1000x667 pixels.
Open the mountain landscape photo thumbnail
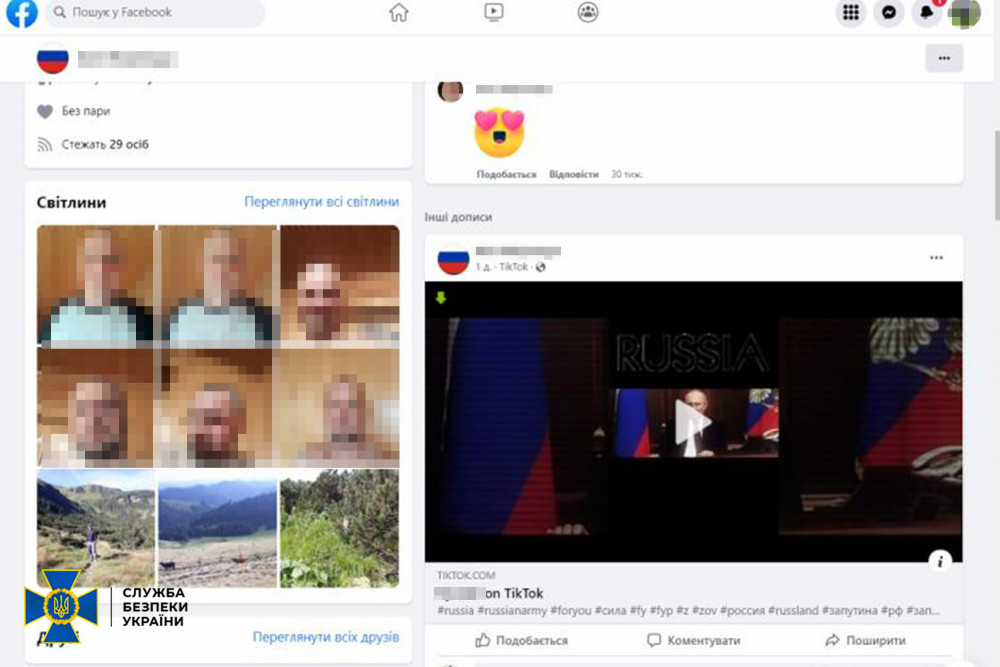coord(217,528)
